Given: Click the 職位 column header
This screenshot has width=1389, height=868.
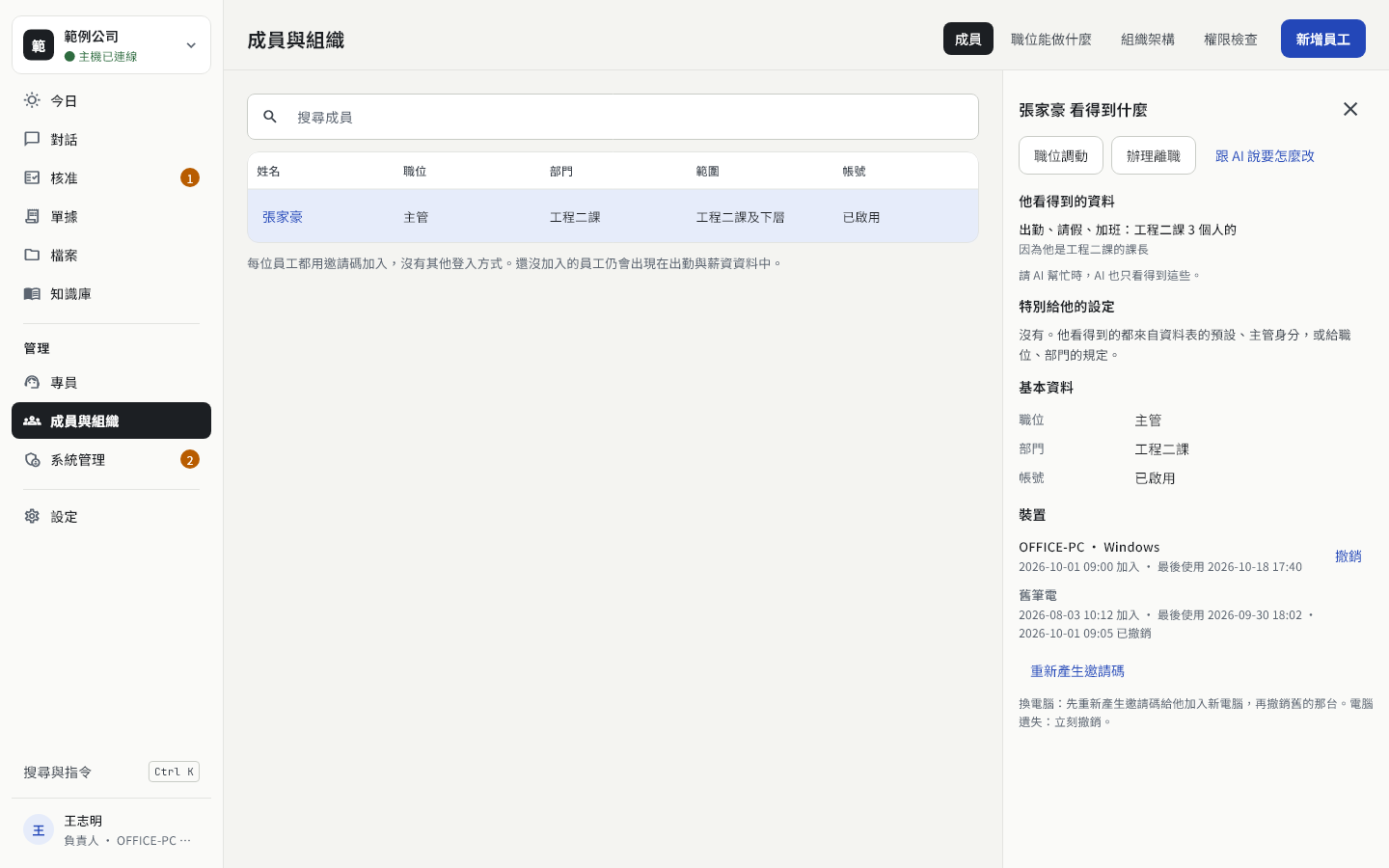Looking at the screenshot, I should pos(415,171).
